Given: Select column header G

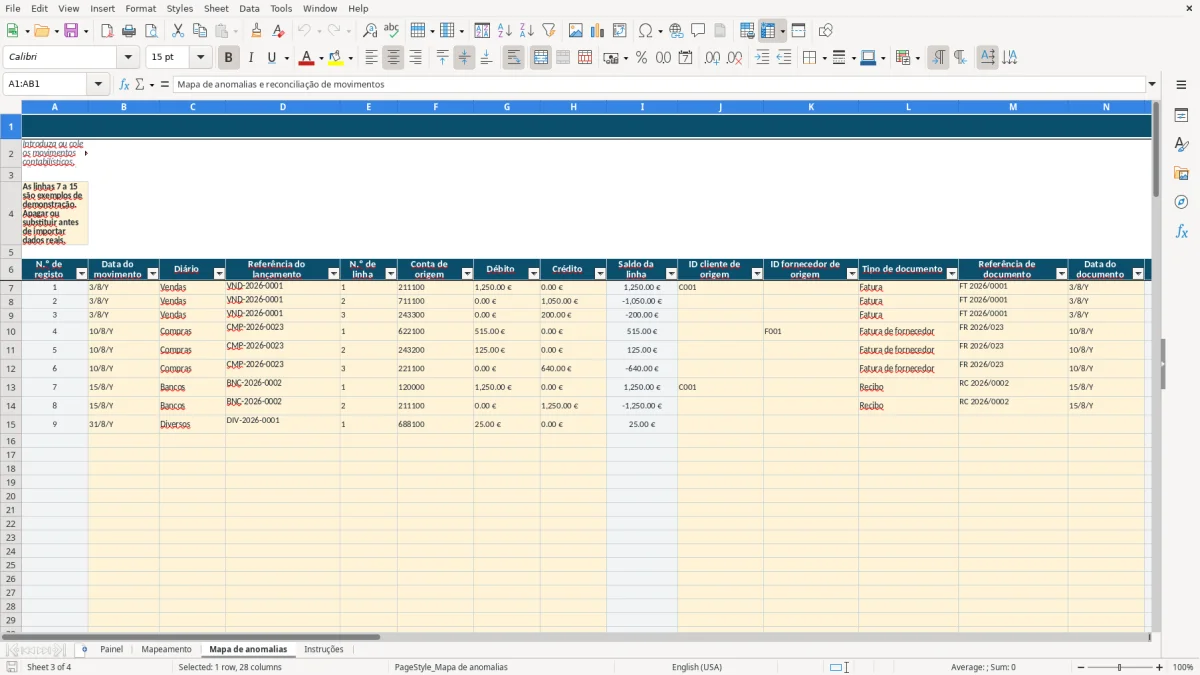Looking at the screenshot, I should pyautogui.click(x=507, y=107).
